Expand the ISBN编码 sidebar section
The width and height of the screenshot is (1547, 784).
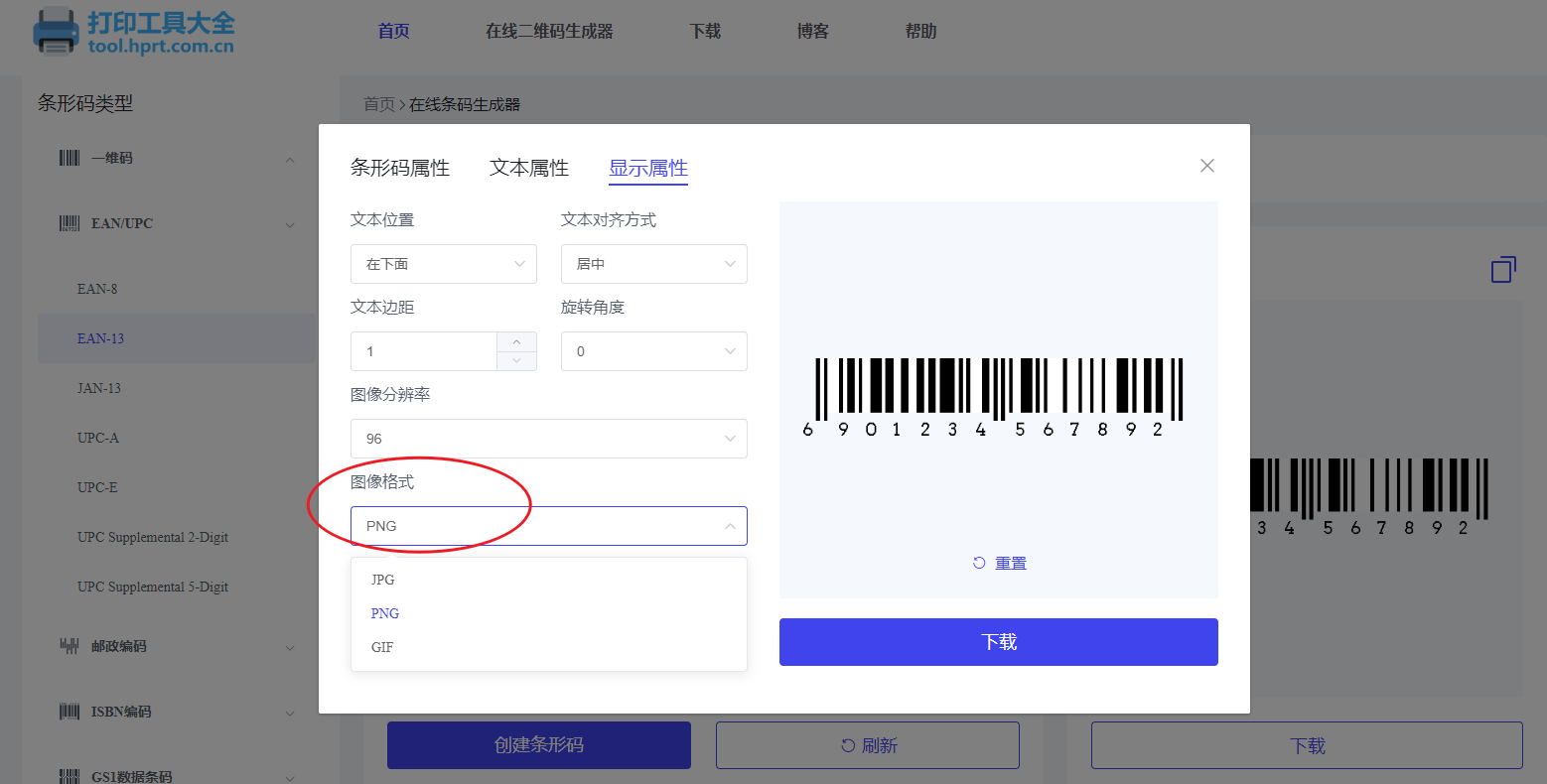[x=290, y=713]
